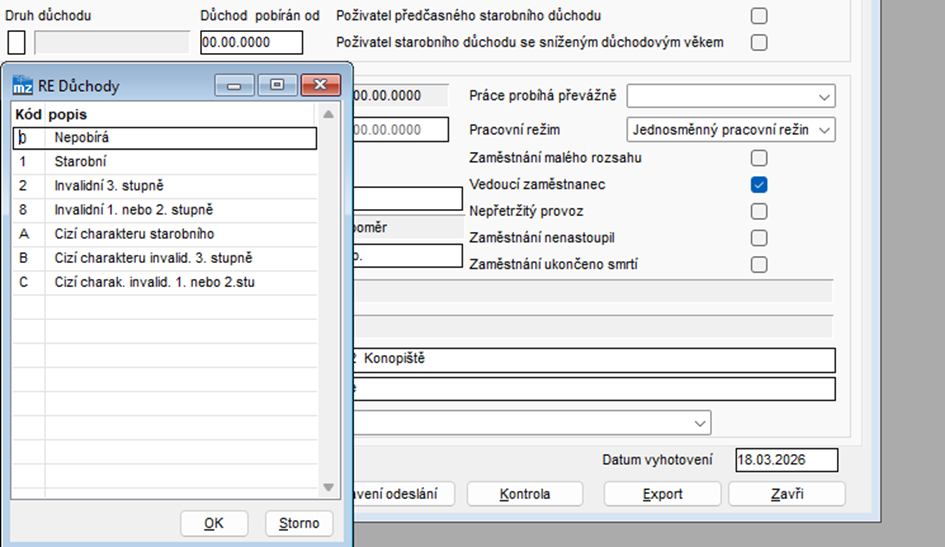
Task: Close the RE Důchody dialog
Action: (321, 85)
